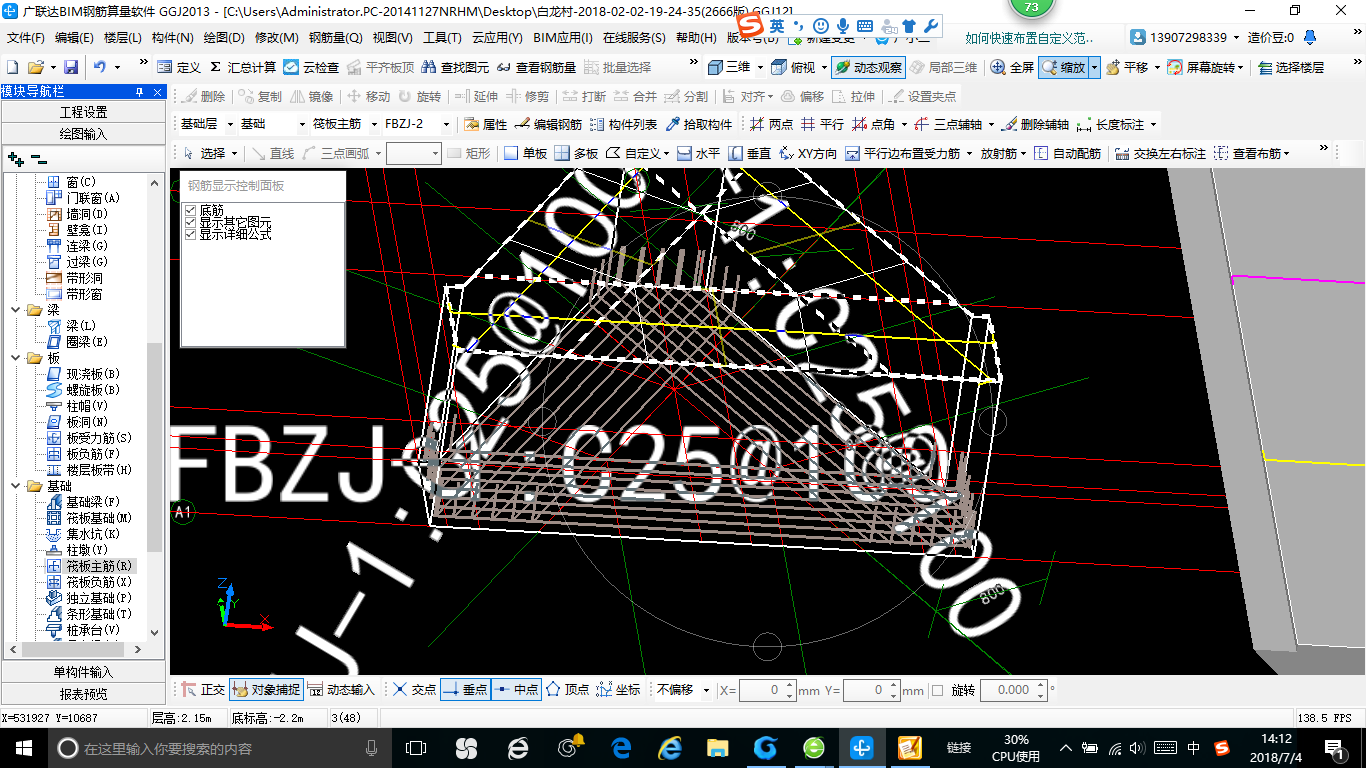1366x768 pixels.
Task: Click the 属性 properties button
Action: [x=486, y=125]
